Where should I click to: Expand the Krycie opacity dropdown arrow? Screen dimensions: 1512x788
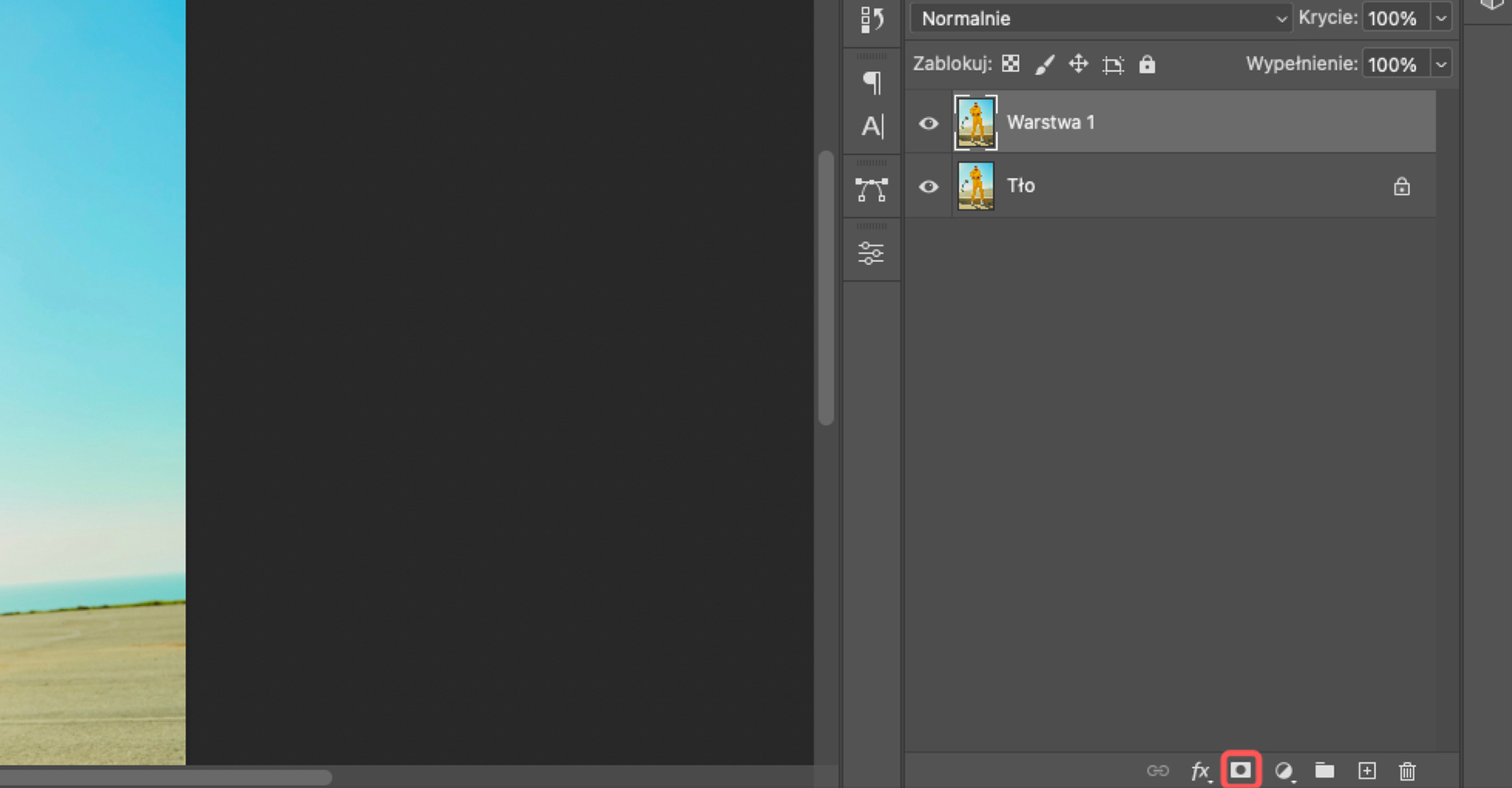[1440, 18]
